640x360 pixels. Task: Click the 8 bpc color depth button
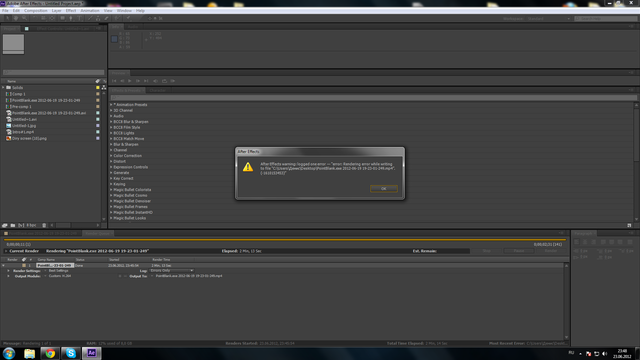coord(31,225)
